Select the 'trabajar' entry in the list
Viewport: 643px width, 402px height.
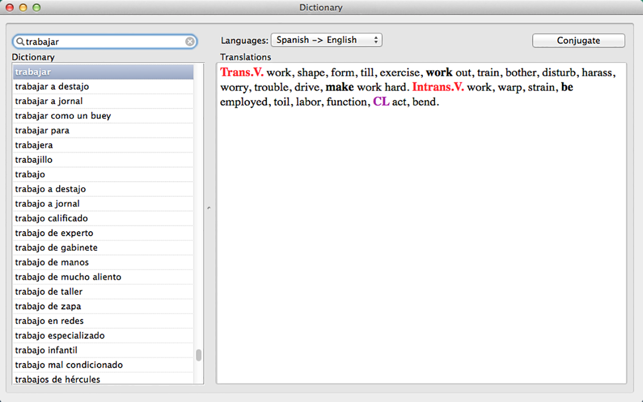[x=103, y=72]
